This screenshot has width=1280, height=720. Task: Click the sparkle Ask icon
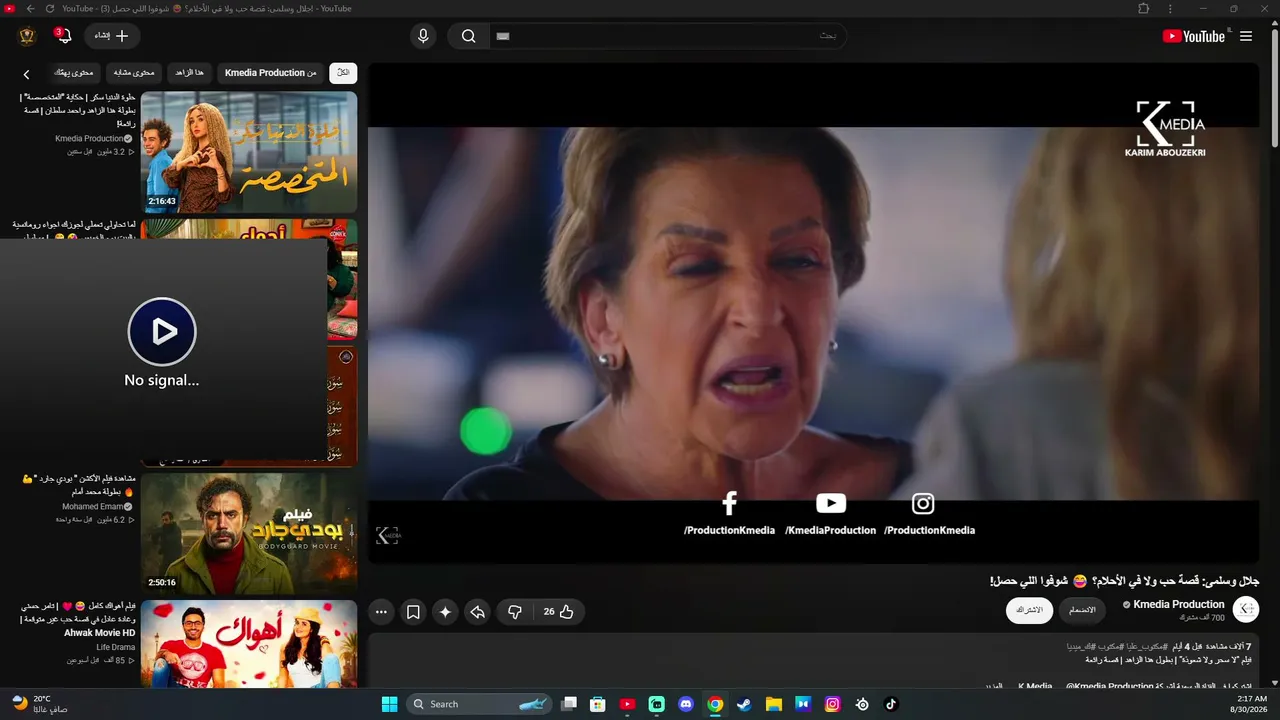445,612
